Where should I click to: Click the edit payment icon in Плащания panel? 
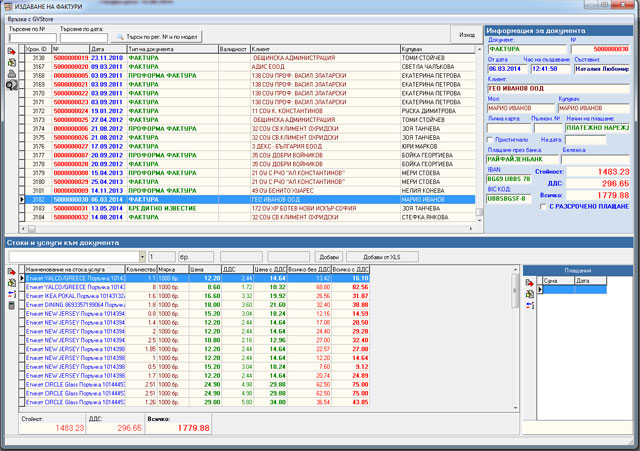(529, 294)
